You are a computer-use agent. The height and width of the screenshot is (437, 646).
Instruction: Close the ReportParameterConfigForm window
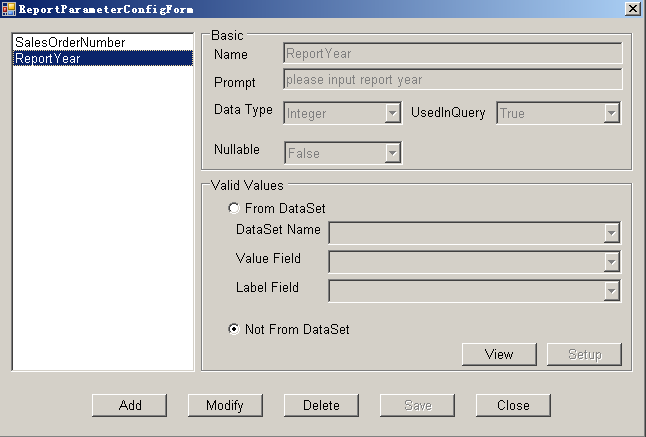click(x=632, y=9)
